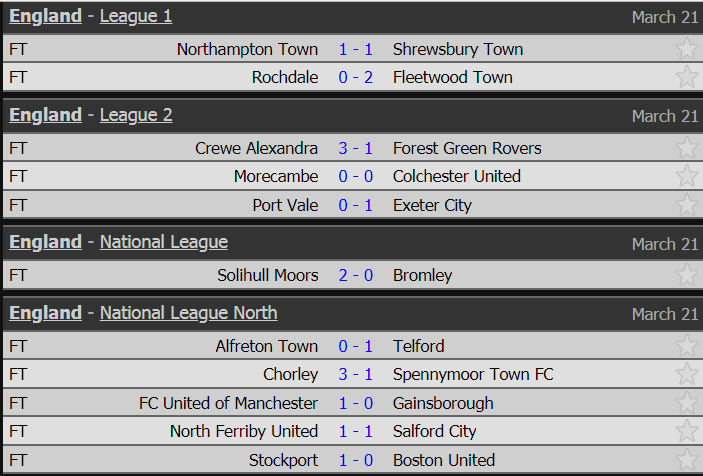Screen dimensions: 703x476
Task: Mark Morecambe vs Colchester United as favorite
Action: point(687,176)
